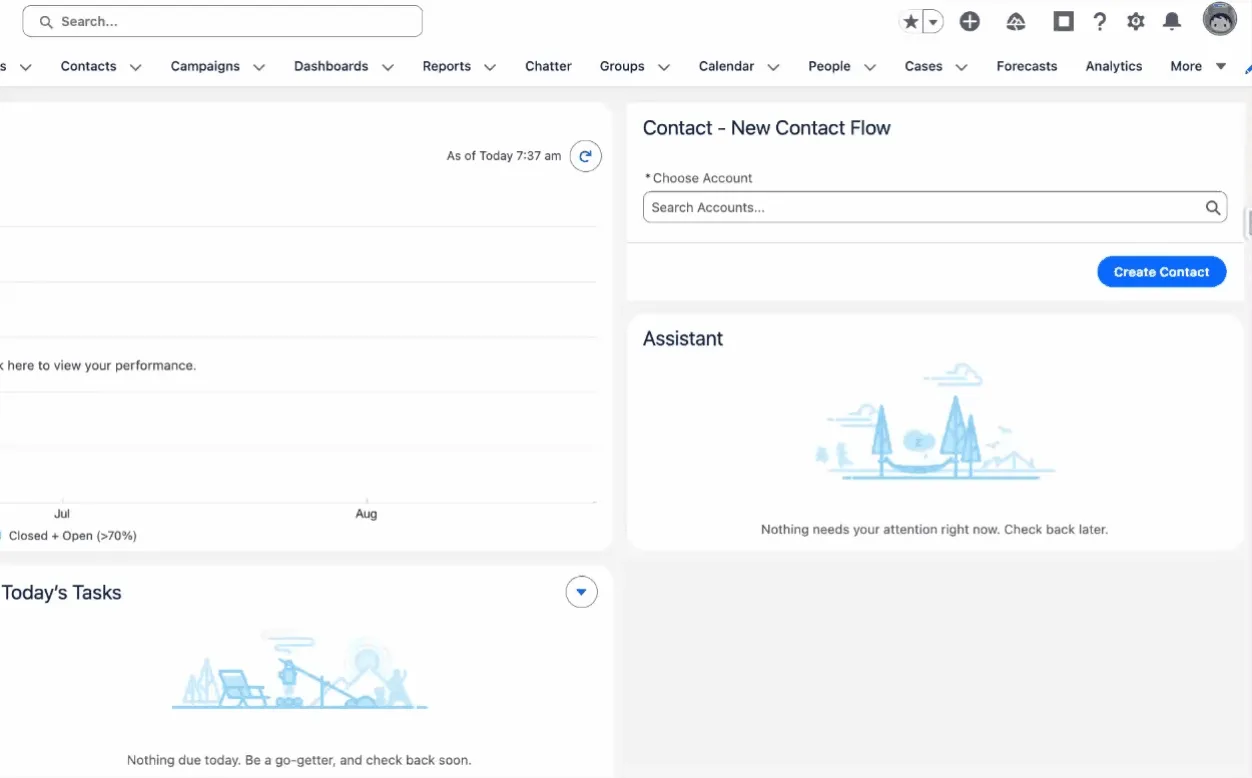This screenshot has height=778, width=1252.
Task: Open the user profile avatar
Action: point(1219,20)
